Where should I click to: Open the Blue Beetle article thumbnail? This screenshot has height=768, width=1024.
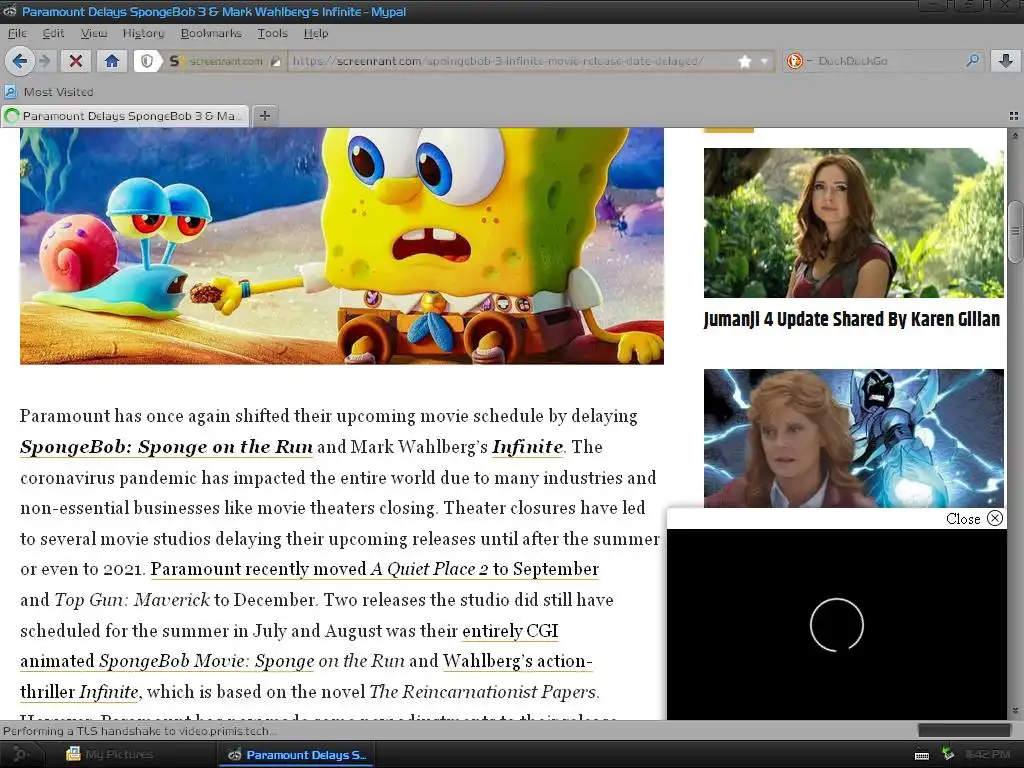point(854,438)
